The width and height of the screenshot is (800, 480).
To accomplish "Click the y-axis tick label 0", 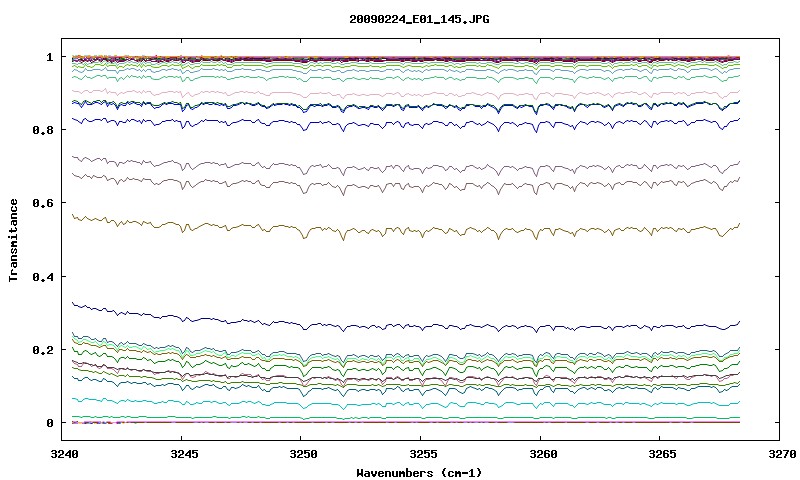I will (50, 423).
